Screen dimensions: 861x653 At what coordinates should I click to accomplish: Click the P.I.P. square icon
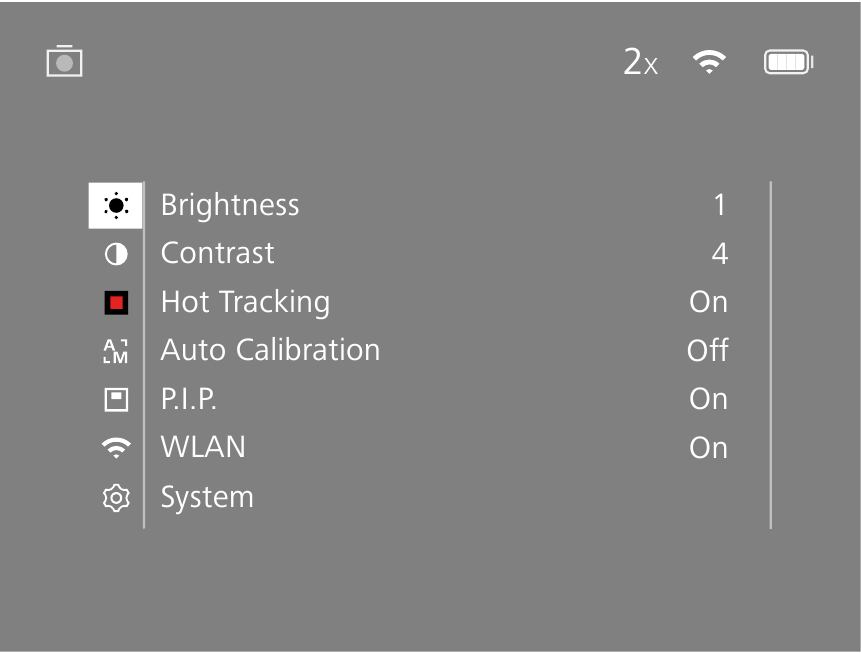pyautogui.click(x=116, y=400)
